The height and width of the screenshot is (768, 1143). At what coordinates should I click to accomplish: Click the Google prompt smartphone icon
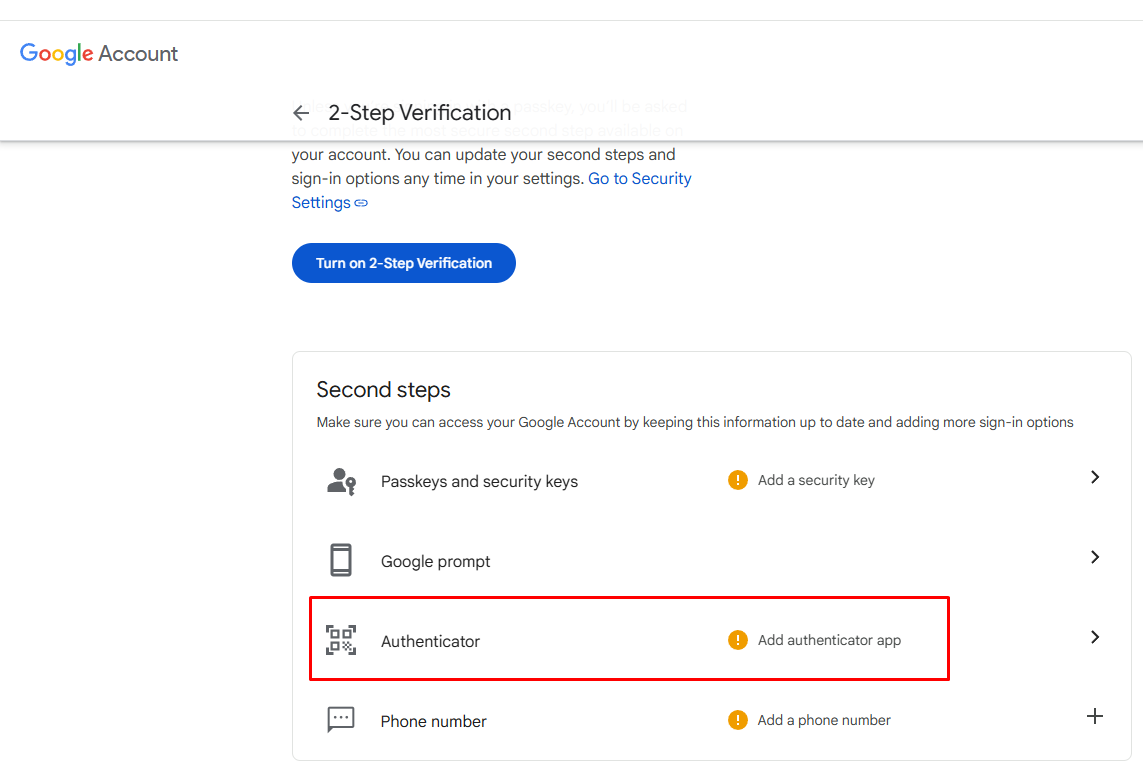(x=341, y=560)
